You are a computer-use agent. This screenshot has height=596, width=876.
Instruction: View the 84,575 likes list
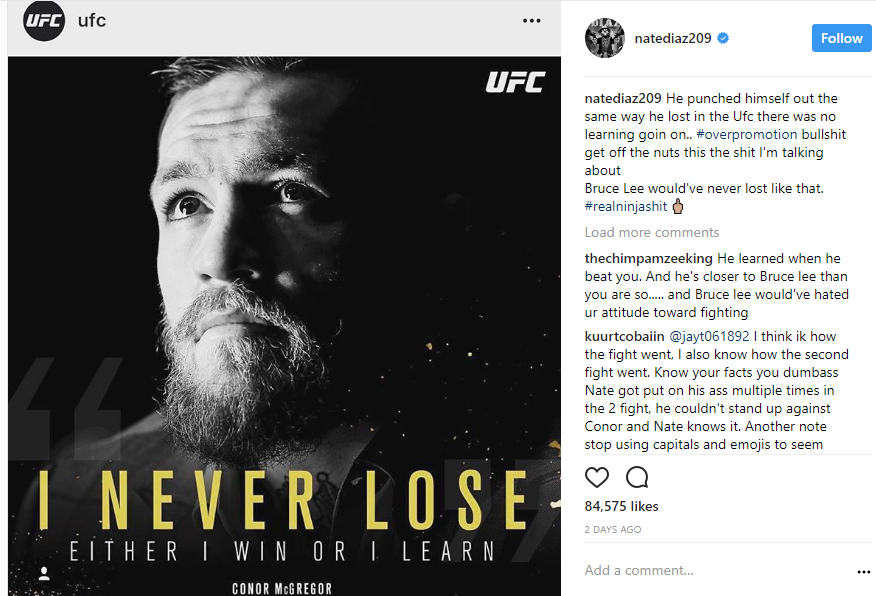pos(621,507)
